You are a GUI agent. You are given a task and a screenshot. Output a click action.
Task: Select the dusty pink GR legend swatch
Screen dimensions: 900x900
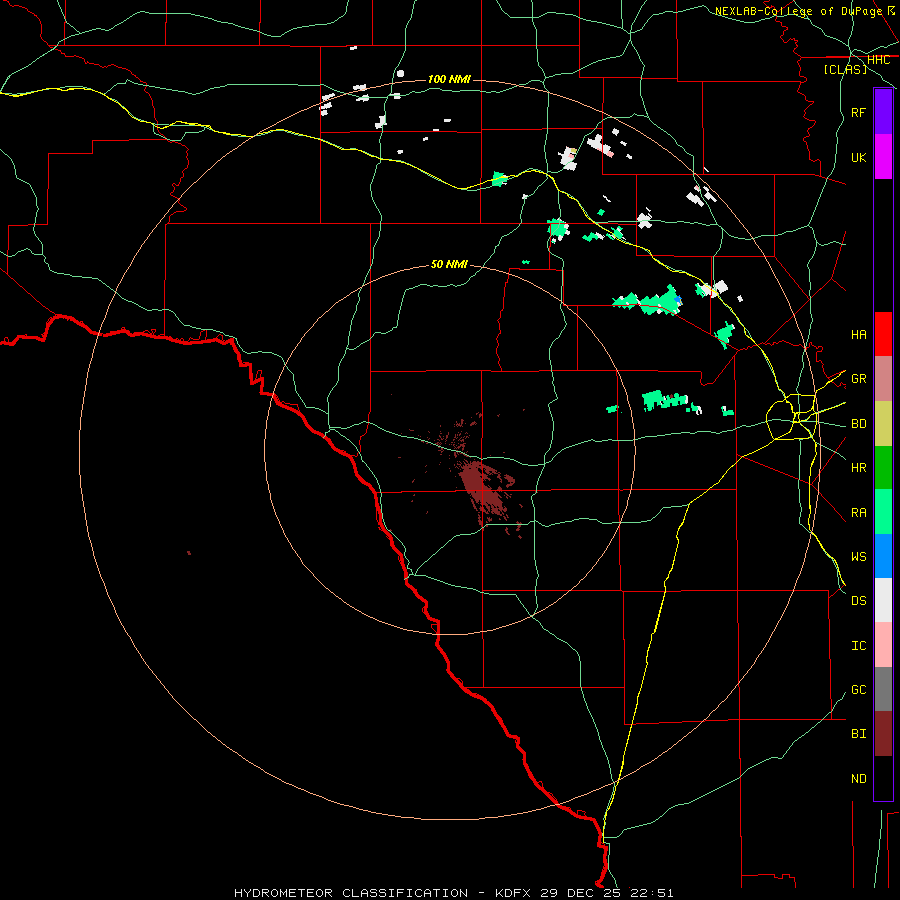click(x=883, y=379)
